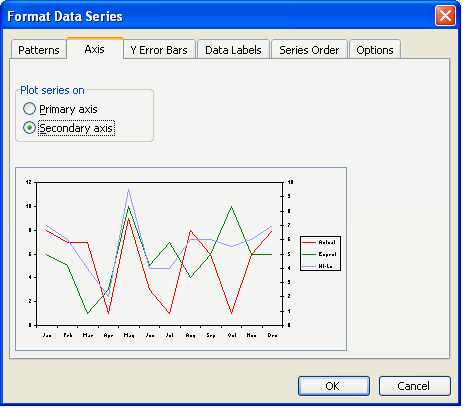Click the chart preview legend box

320,254
